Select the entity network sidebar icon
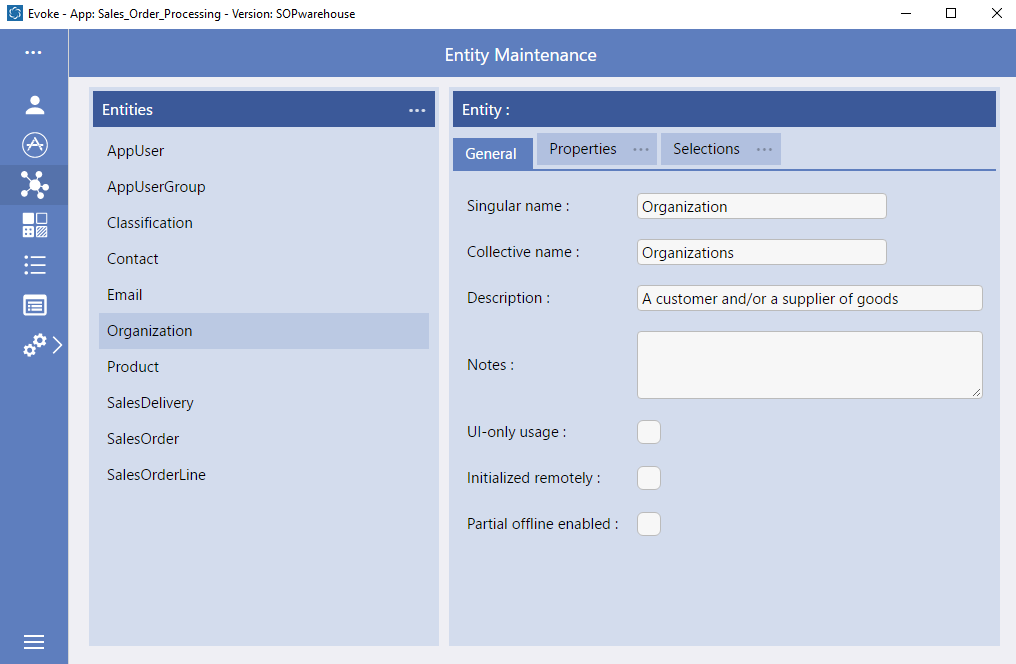Viewport: 1016px width, 664px height. [34, 185]
